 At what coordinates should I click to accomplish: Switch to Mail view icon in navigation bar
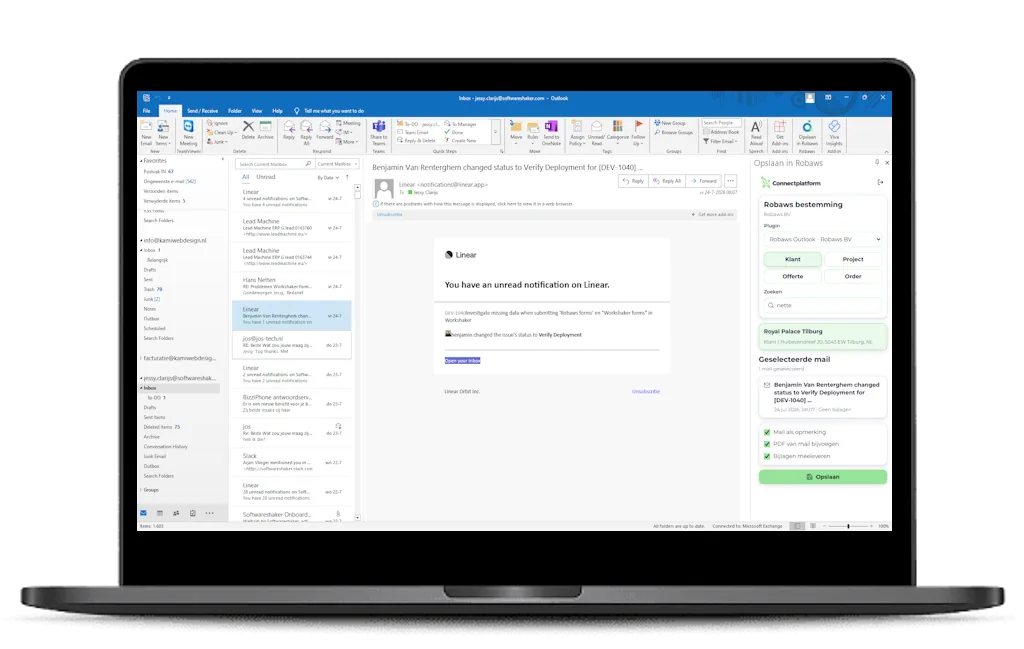click(x=144, y=513)
